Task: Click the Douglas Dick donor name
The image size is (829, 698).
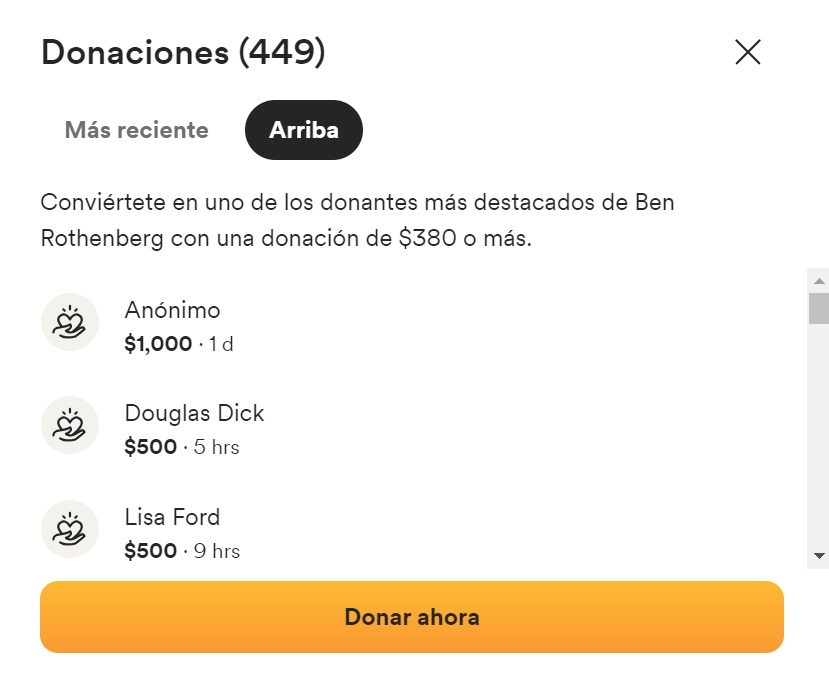Action: point(194,413)
